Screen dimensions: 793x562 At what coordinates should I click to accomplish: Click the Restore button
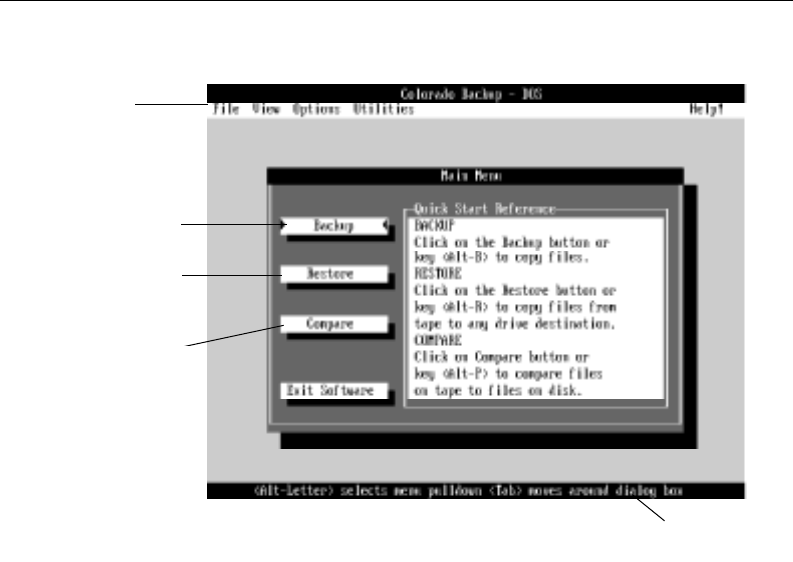(x=334, y=274)
